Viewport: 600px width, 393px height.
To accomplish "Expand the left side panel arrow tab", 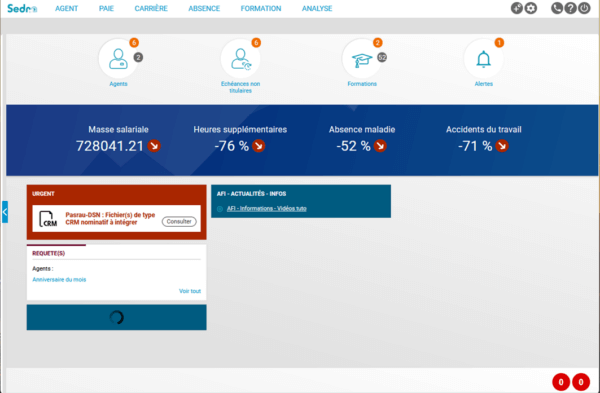I will click(x=5, y=212).
